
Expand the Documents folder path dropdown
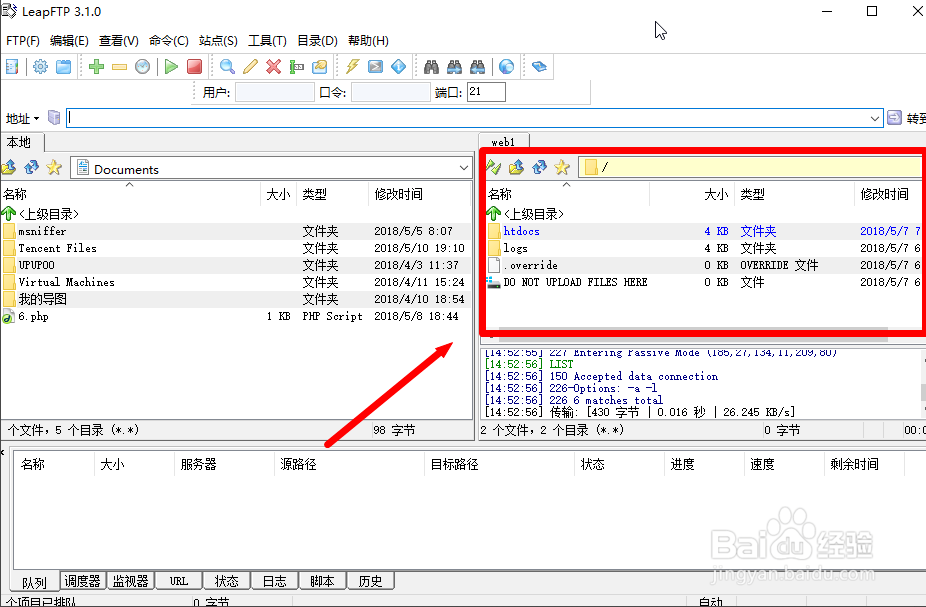pos(464,168)
